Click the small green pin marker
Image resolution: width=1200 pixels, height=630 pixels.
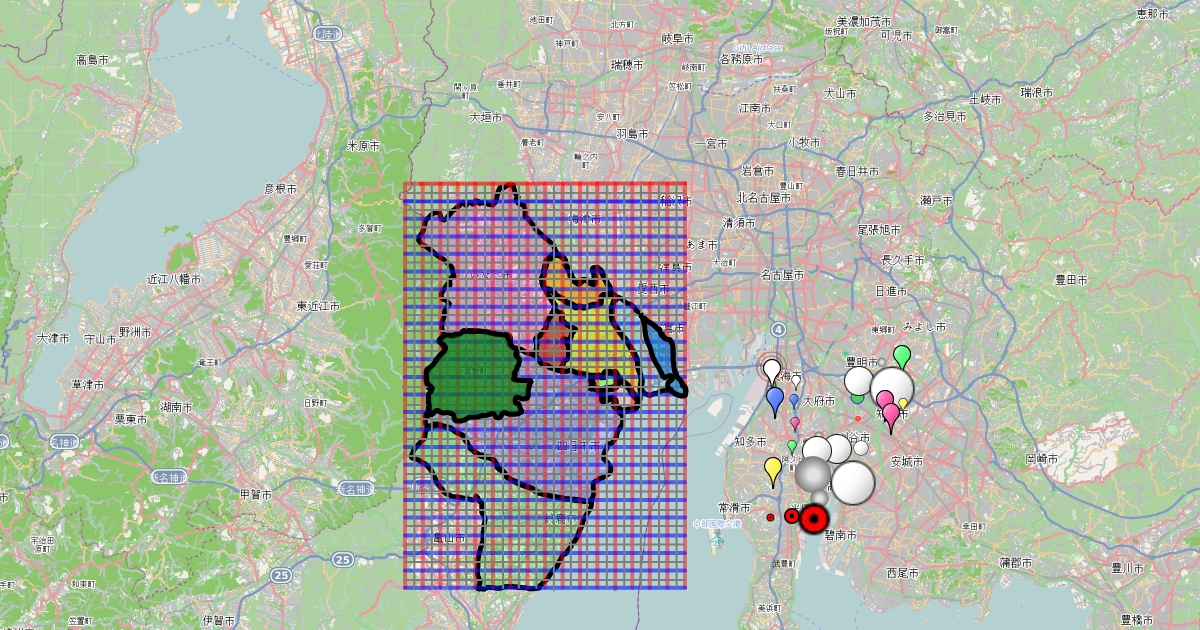tap(792, 445)
